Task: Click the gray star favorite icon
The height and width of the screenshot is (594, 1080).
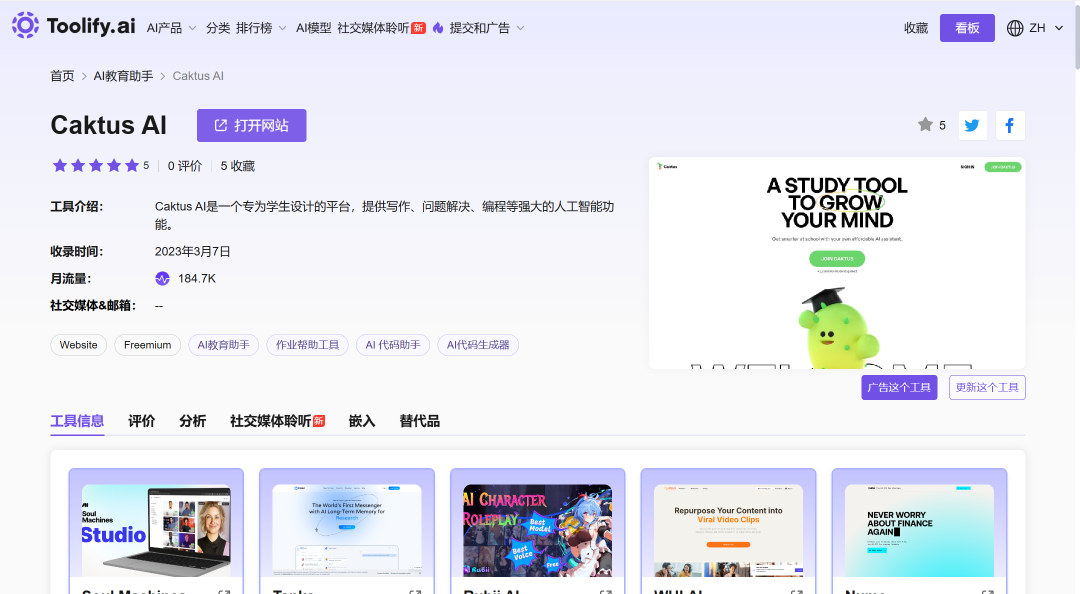Action: point(925,125)
